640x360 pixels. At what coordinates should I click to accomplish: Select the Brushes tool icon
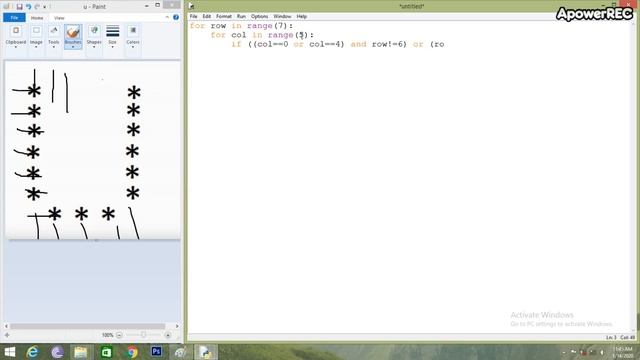pos(73,31)
